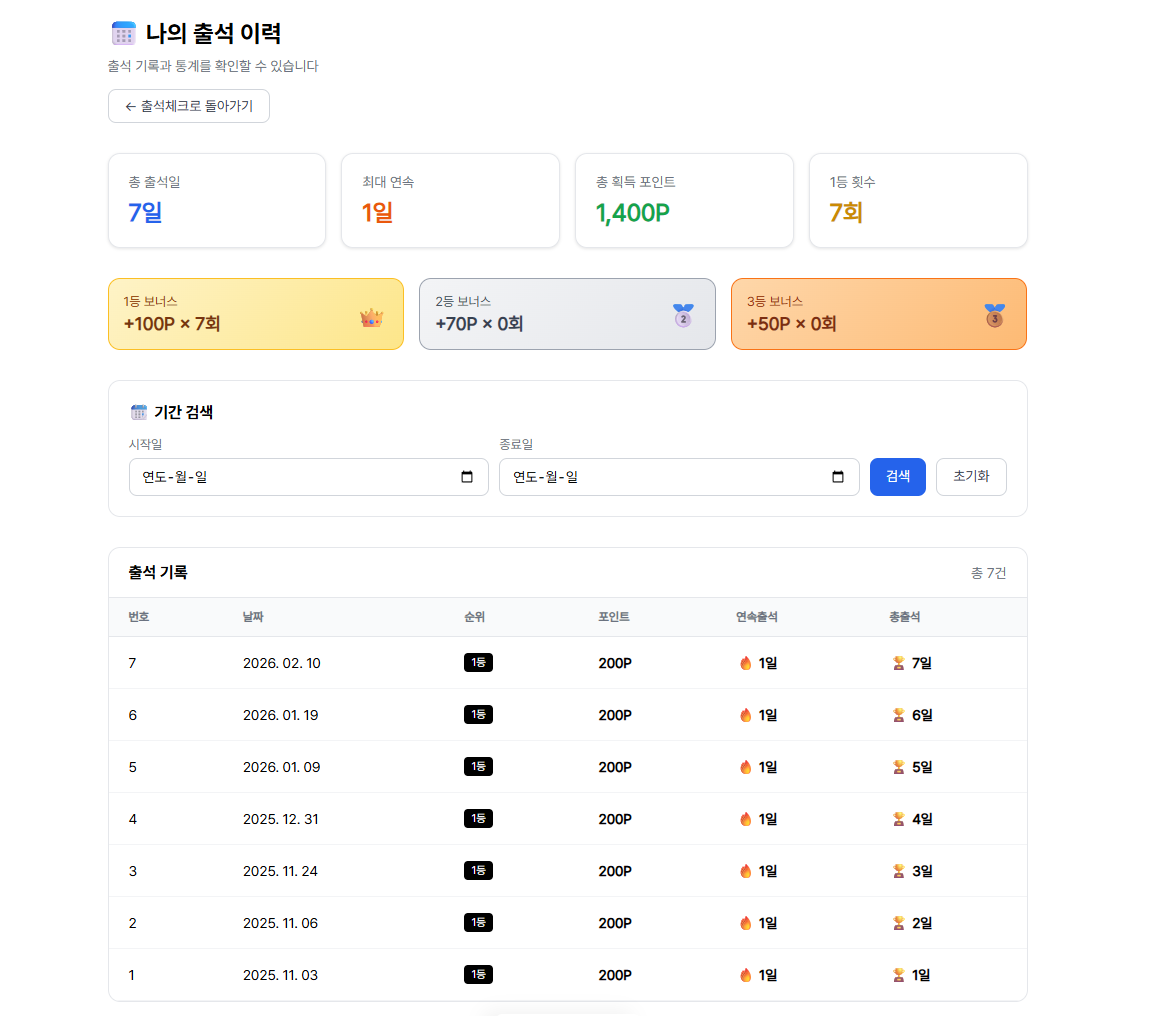Click the 날짜 column header
This screenshot has width=1163, height=1016.
(253, 617)
